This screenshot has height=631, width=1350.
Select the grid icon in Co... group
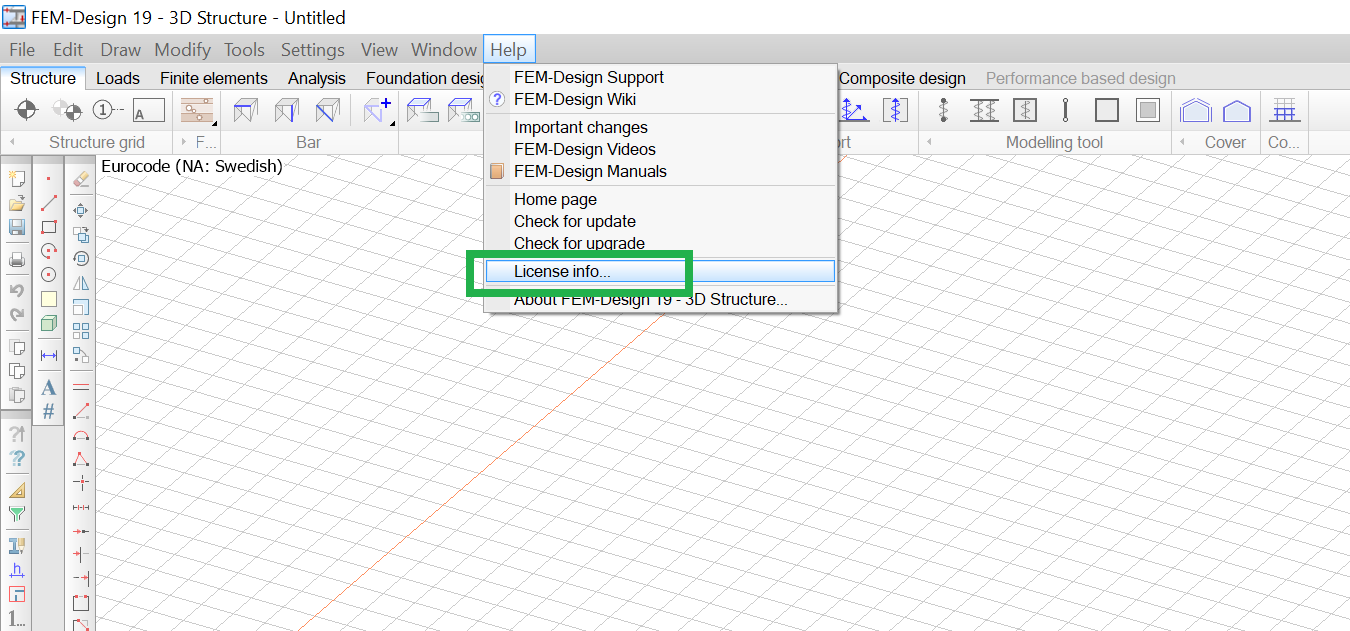(x=1284, y=110)
